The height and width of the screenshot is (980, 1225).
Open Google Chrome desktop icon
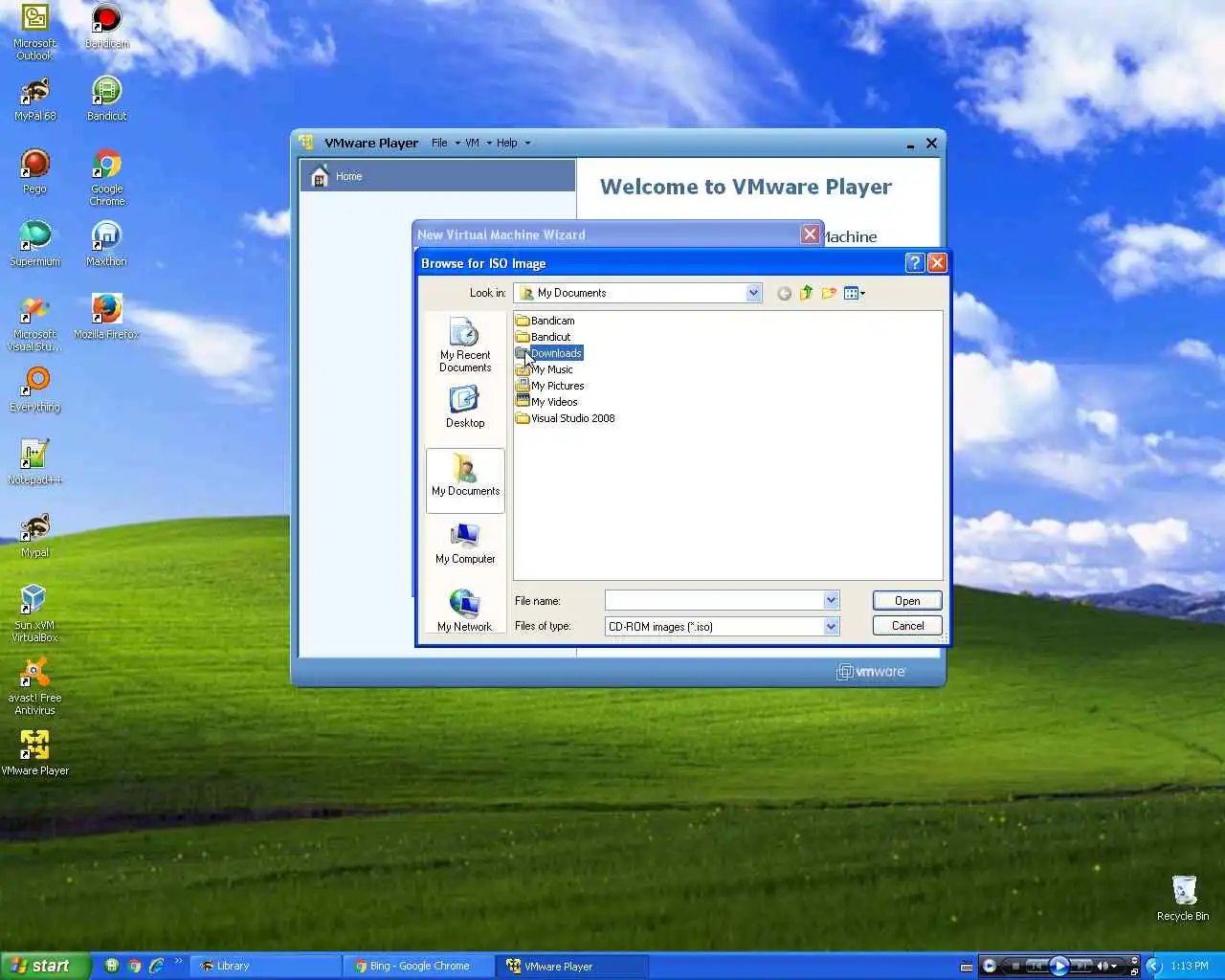point(106,178)
